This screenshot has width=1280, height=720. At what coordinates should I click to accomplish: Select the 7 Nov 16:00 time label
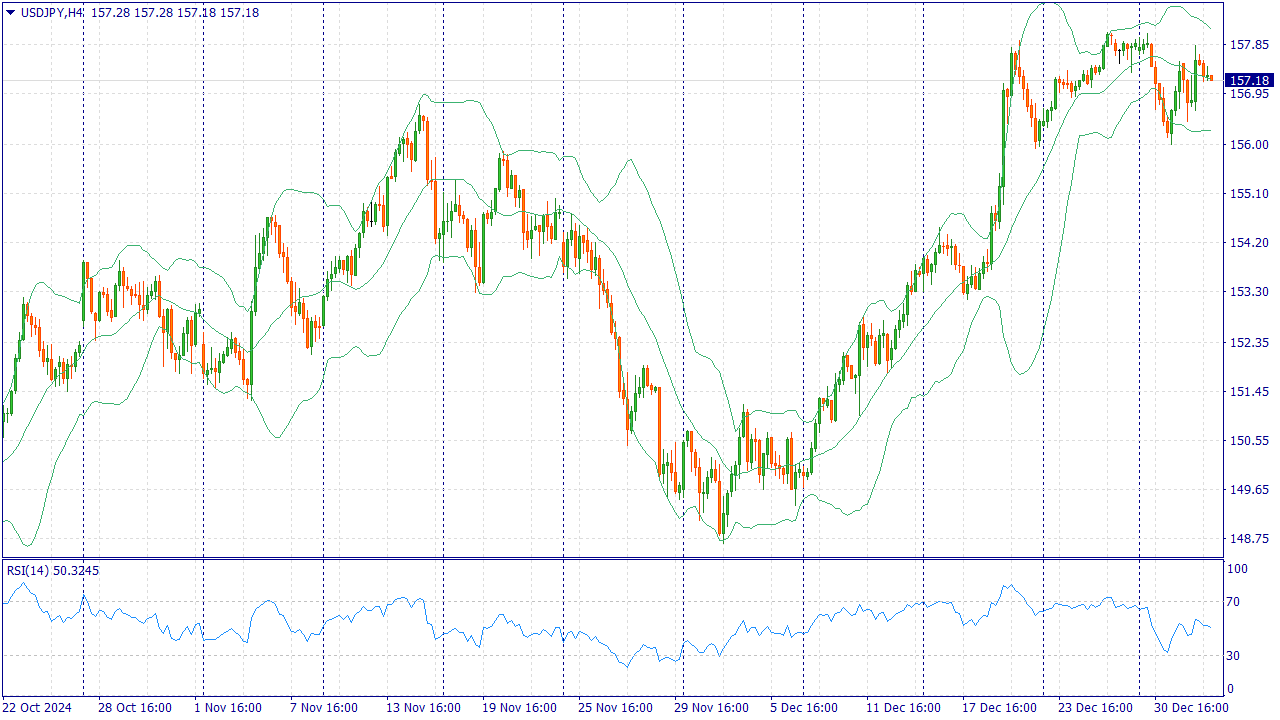pyautogui.click(x=324, y=708)
